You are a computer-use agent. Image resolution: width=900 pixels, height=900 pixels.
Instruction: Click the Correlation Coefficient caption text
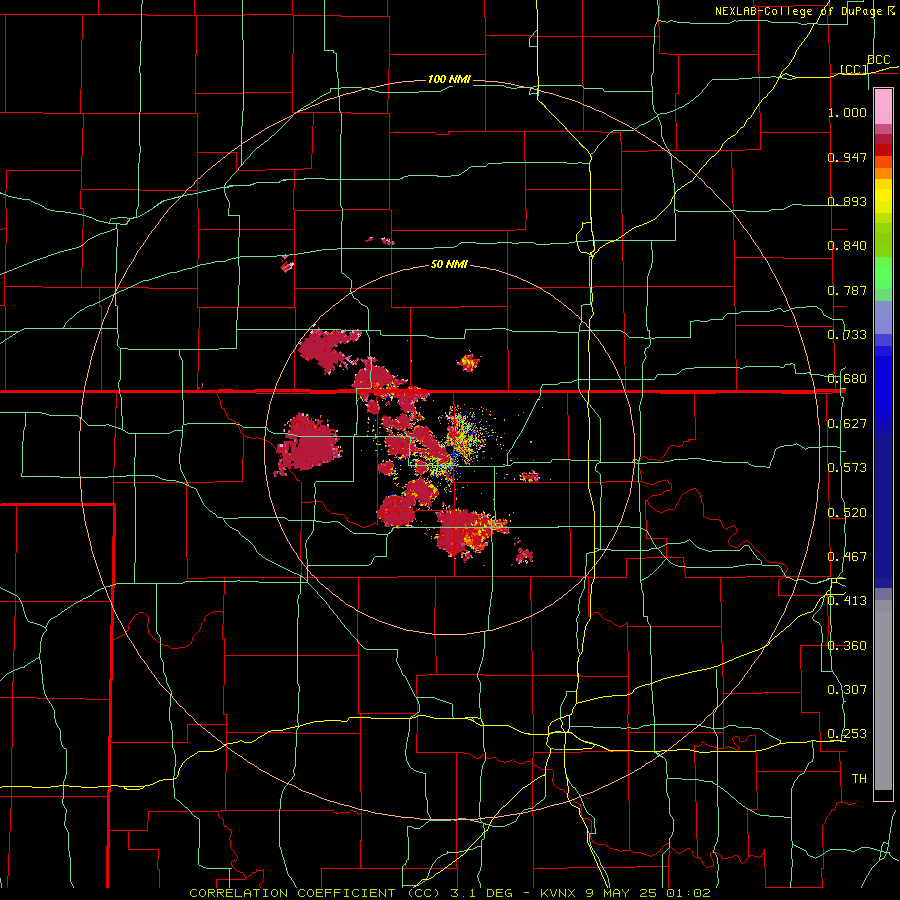(450, 893)
